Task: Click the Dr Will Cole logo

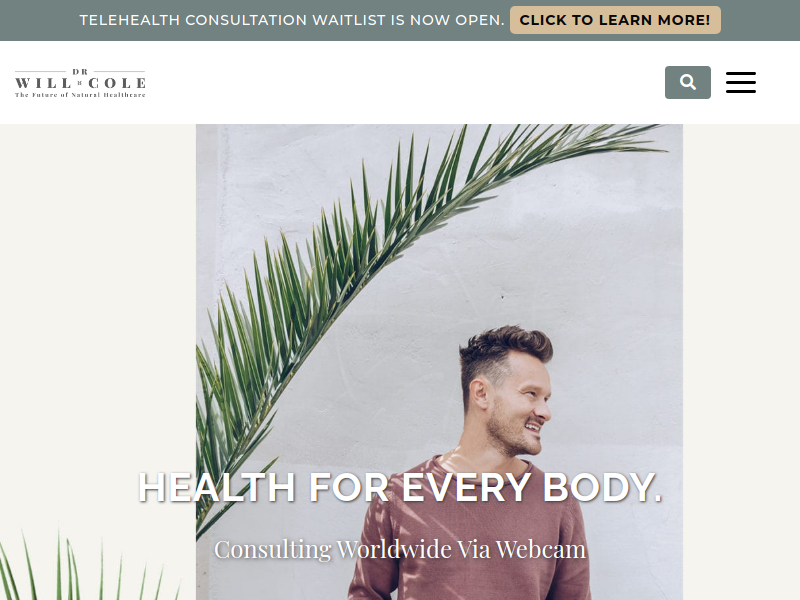Action: pos(80,83)
